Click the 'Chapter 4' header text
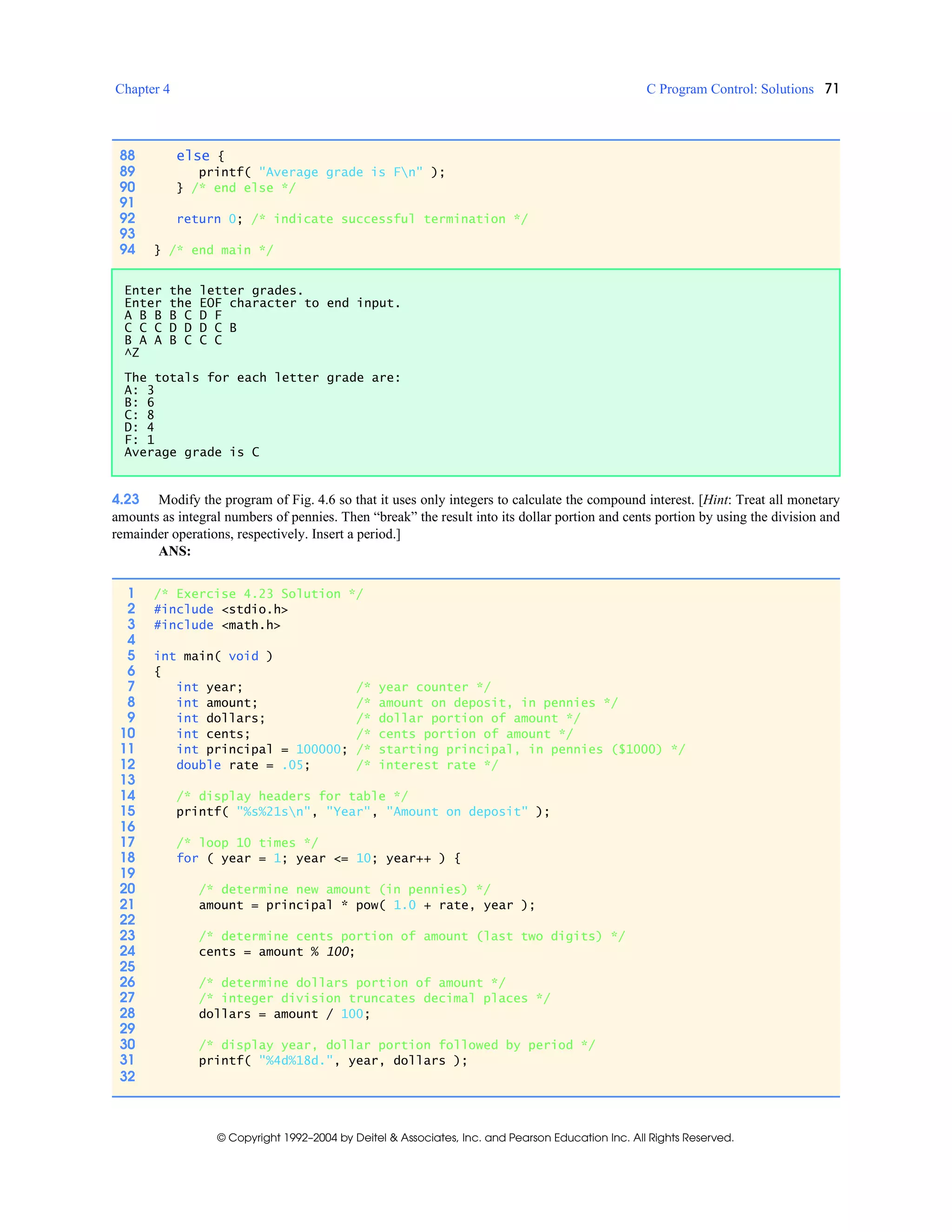 [x=142, y=89]
